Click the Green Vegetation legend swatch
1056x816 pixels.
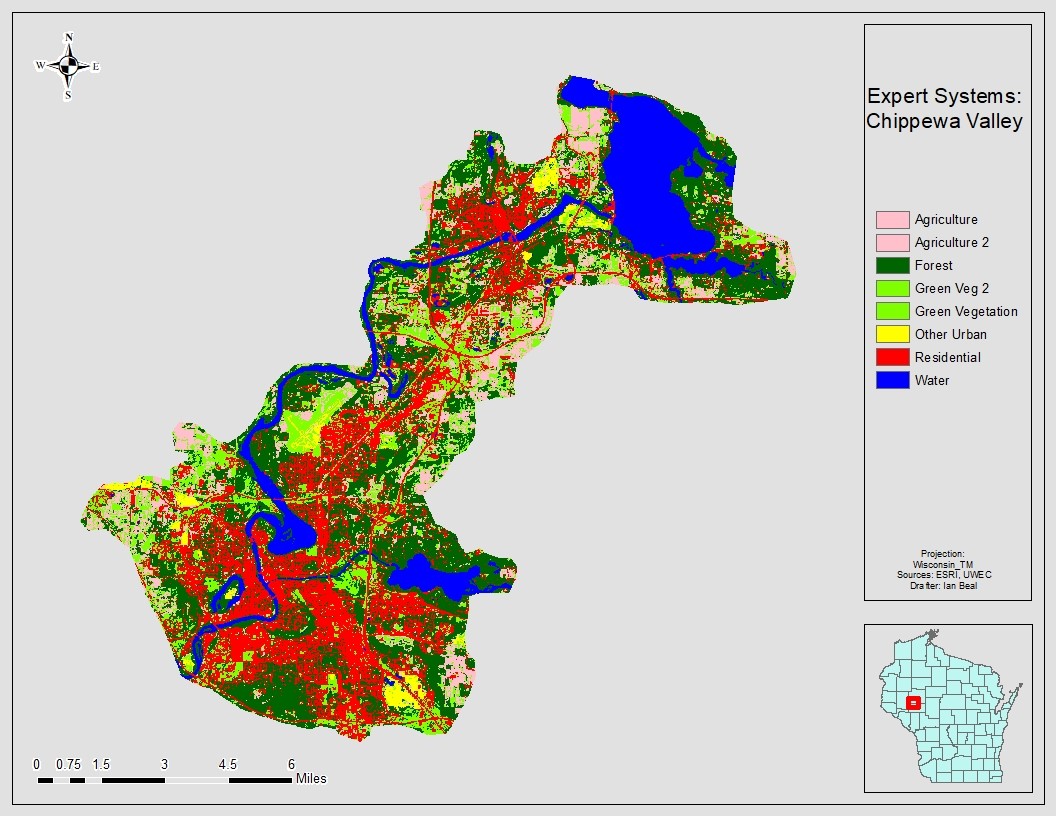click(890, 311)
